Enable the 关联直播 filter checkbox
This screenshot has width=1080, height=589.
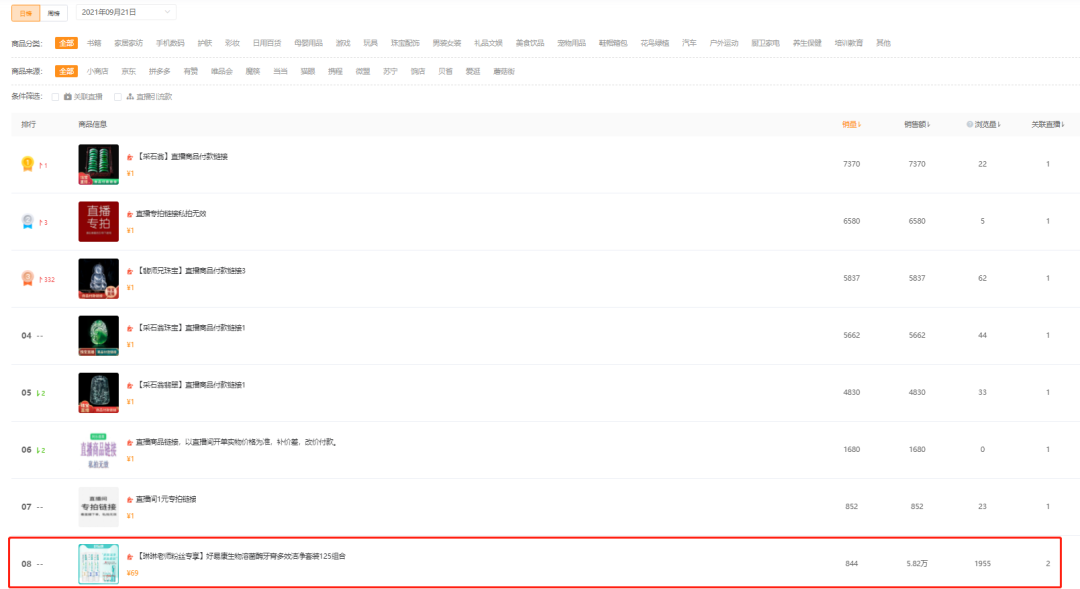pos(55,97)
